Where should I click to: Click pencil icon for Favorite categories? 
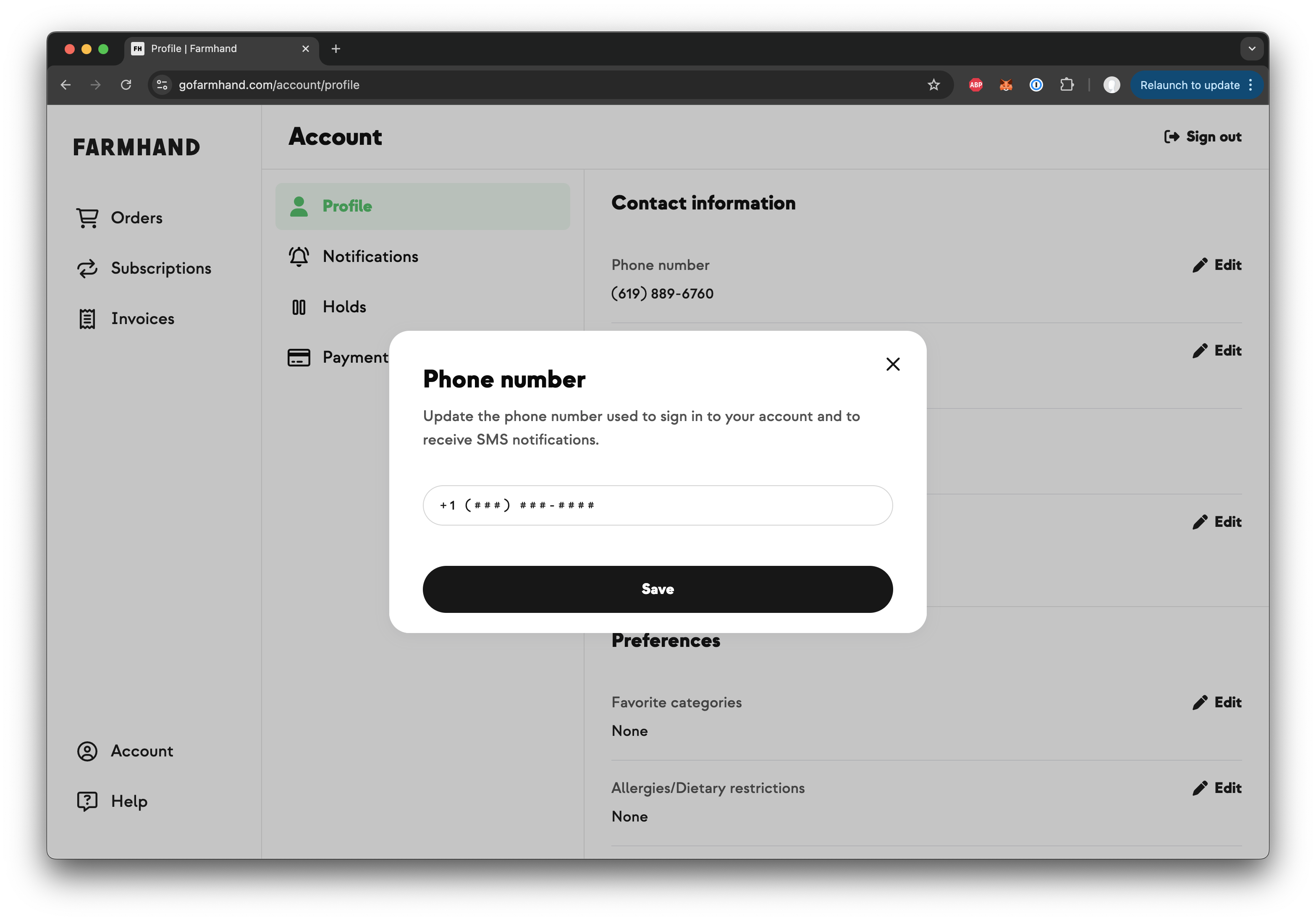1200,702
